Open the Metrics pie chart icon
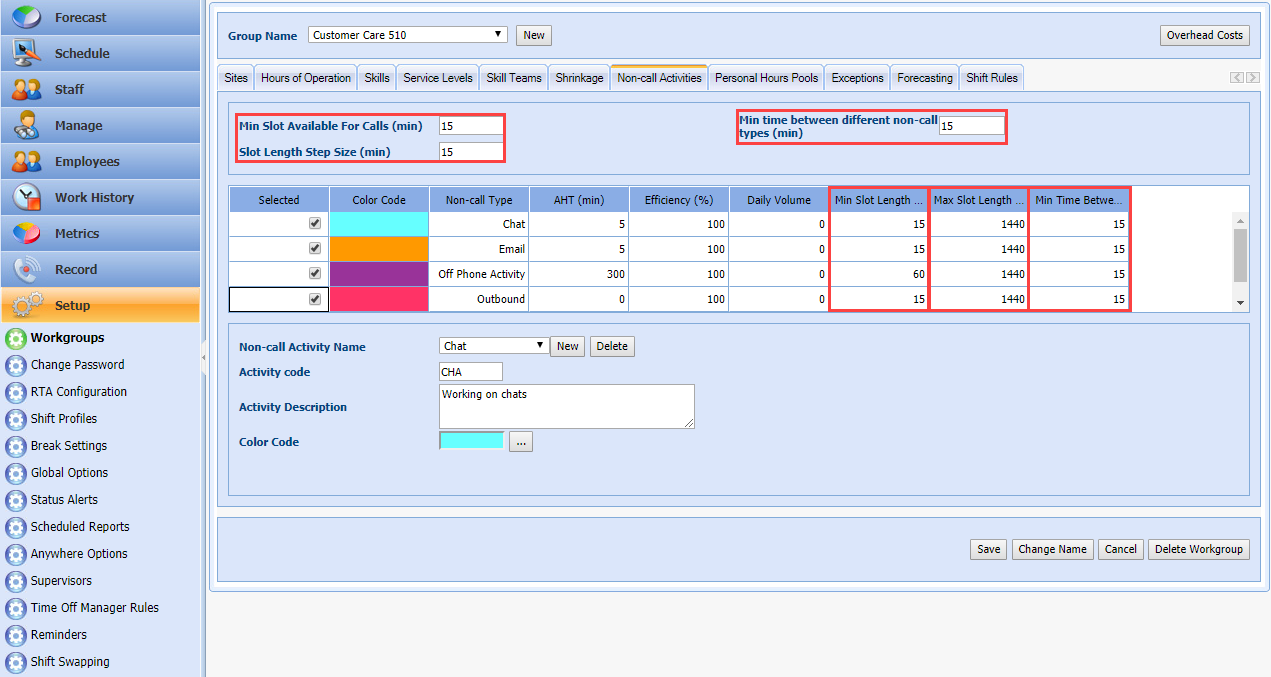Screen dimensions: 1271x677 (x=26, y=233)
